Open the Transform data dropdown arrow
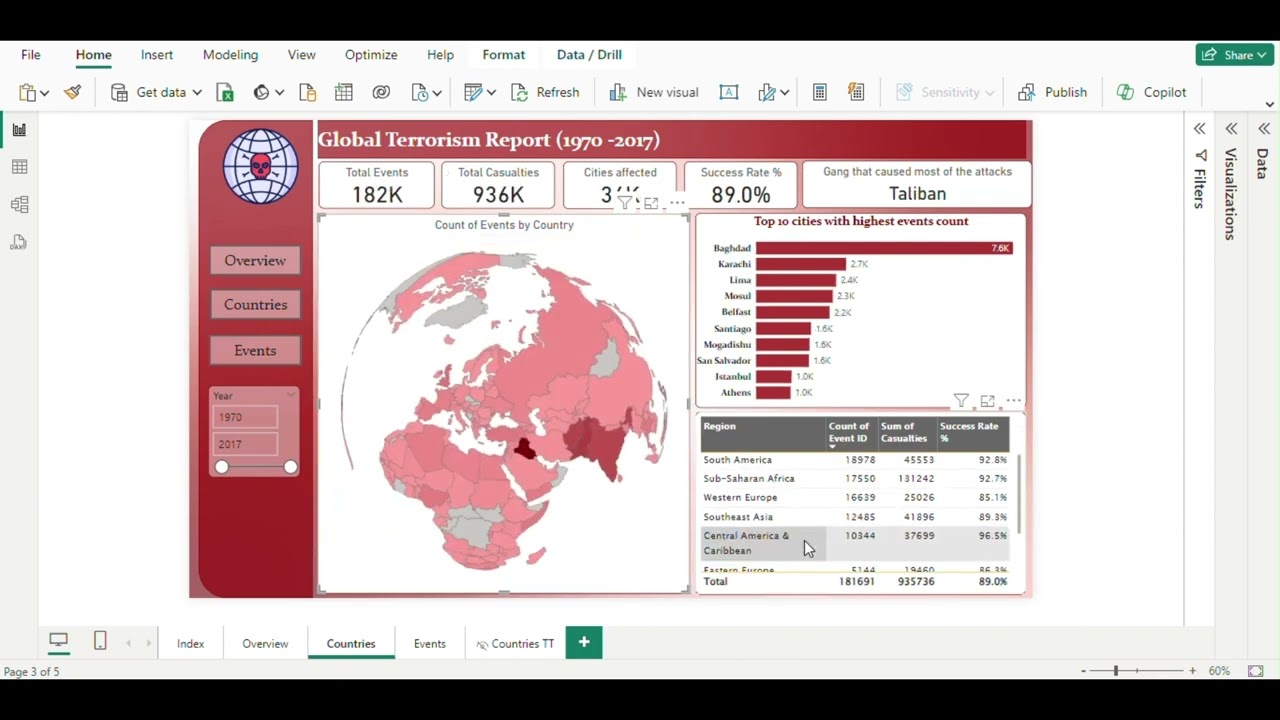The height and width of the screenshot is (720, 1280). (491, 93)
